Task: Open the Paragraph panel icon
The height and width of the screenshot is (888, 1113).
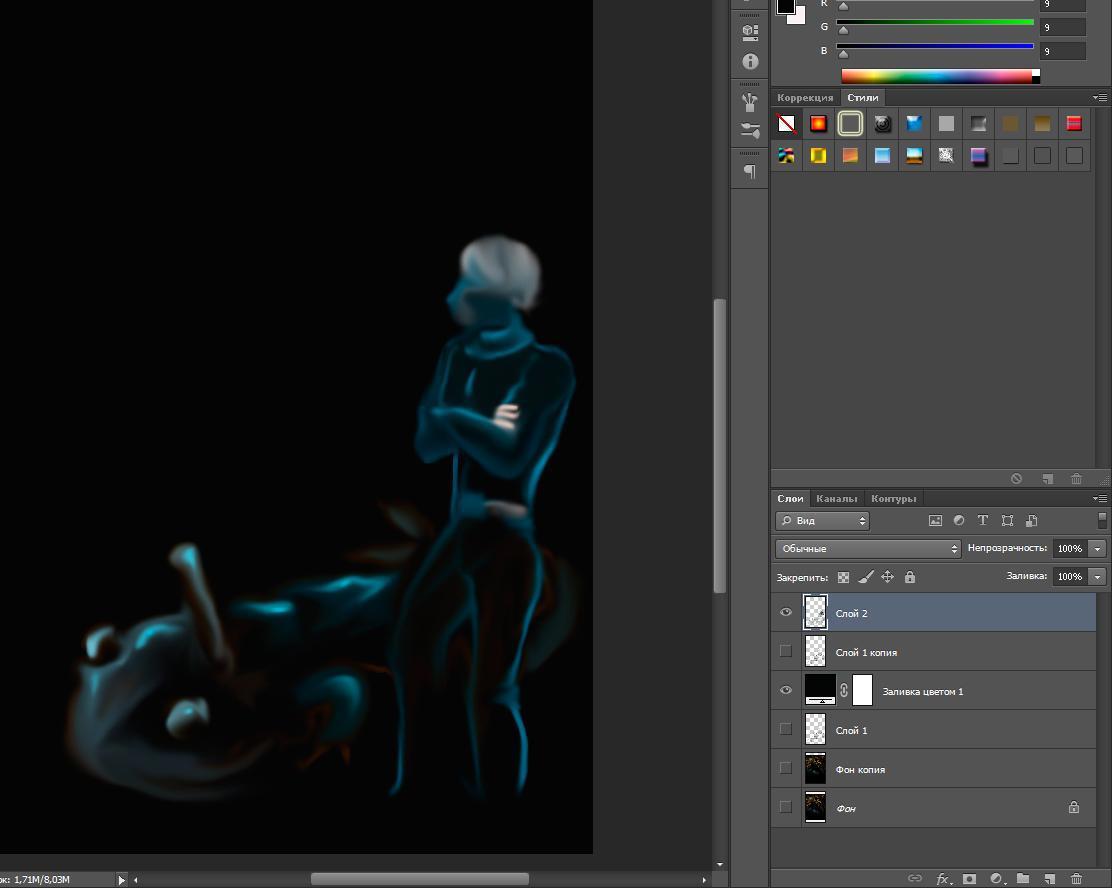Action: (x=750, y=171)
